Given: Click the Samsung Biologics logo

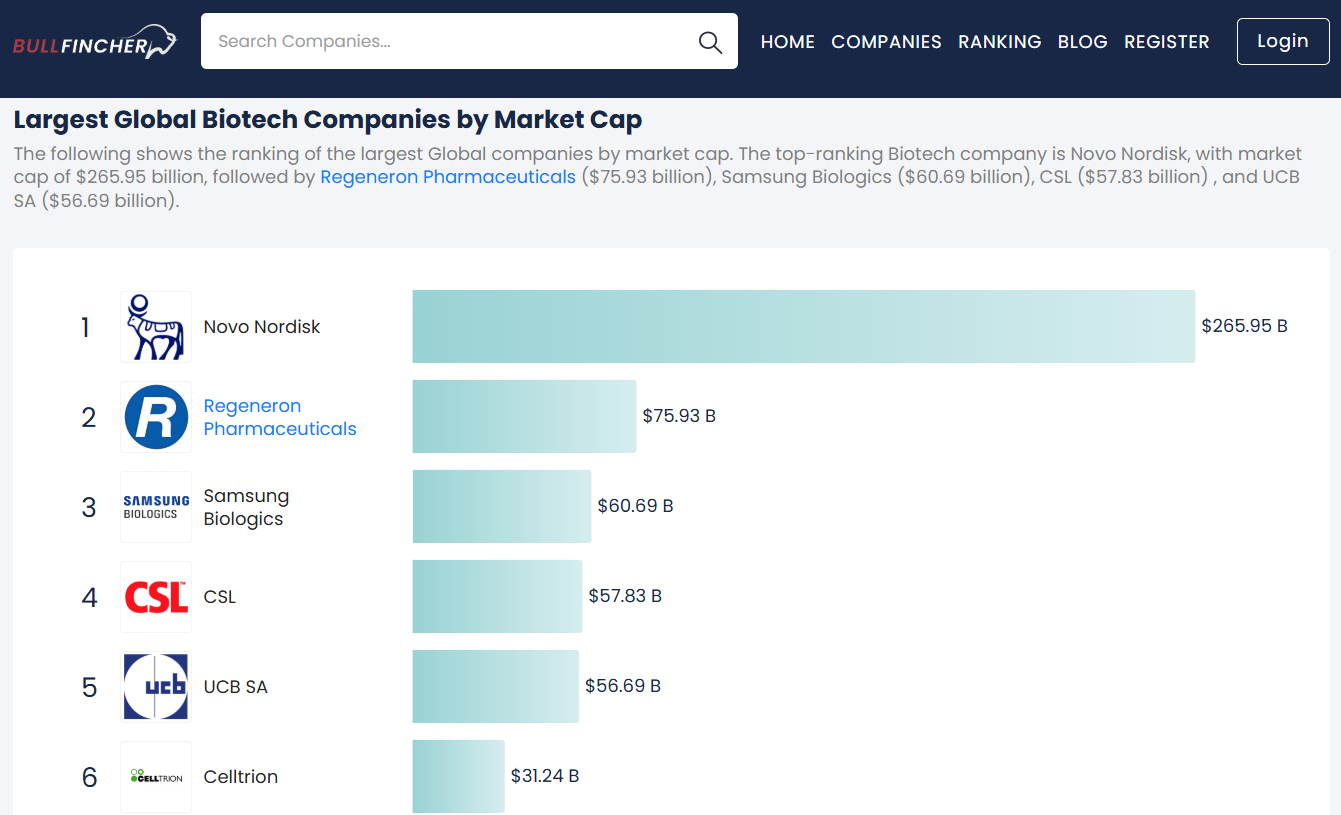Looking at the screenshot, I should (x=156, y=507).
